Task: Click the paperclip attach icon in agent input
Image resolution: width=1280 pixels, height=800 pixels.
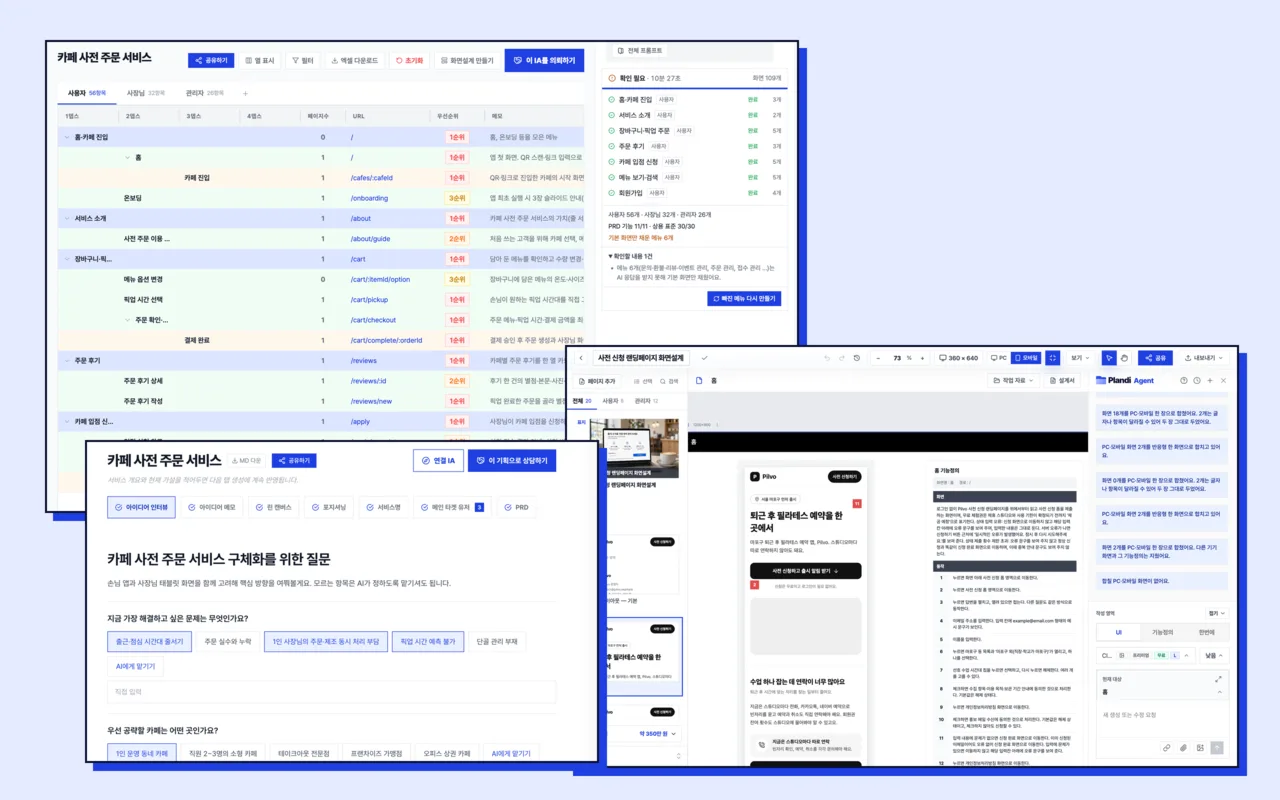Action: click(x=1182, y=747)
